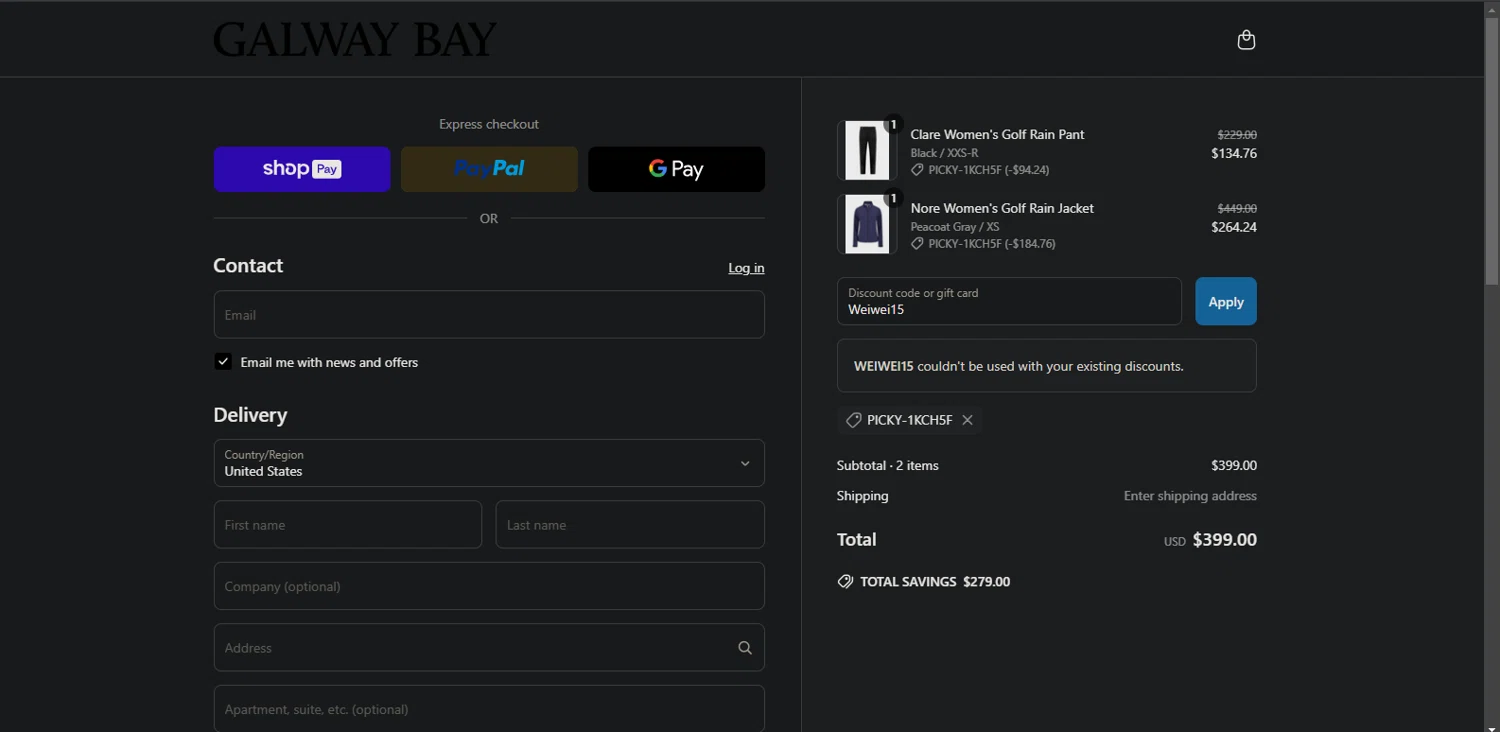The height and width of the screenshot is (732, 1500).
Task: Uncheck Email me with news and offers
Action: point(223,362)
